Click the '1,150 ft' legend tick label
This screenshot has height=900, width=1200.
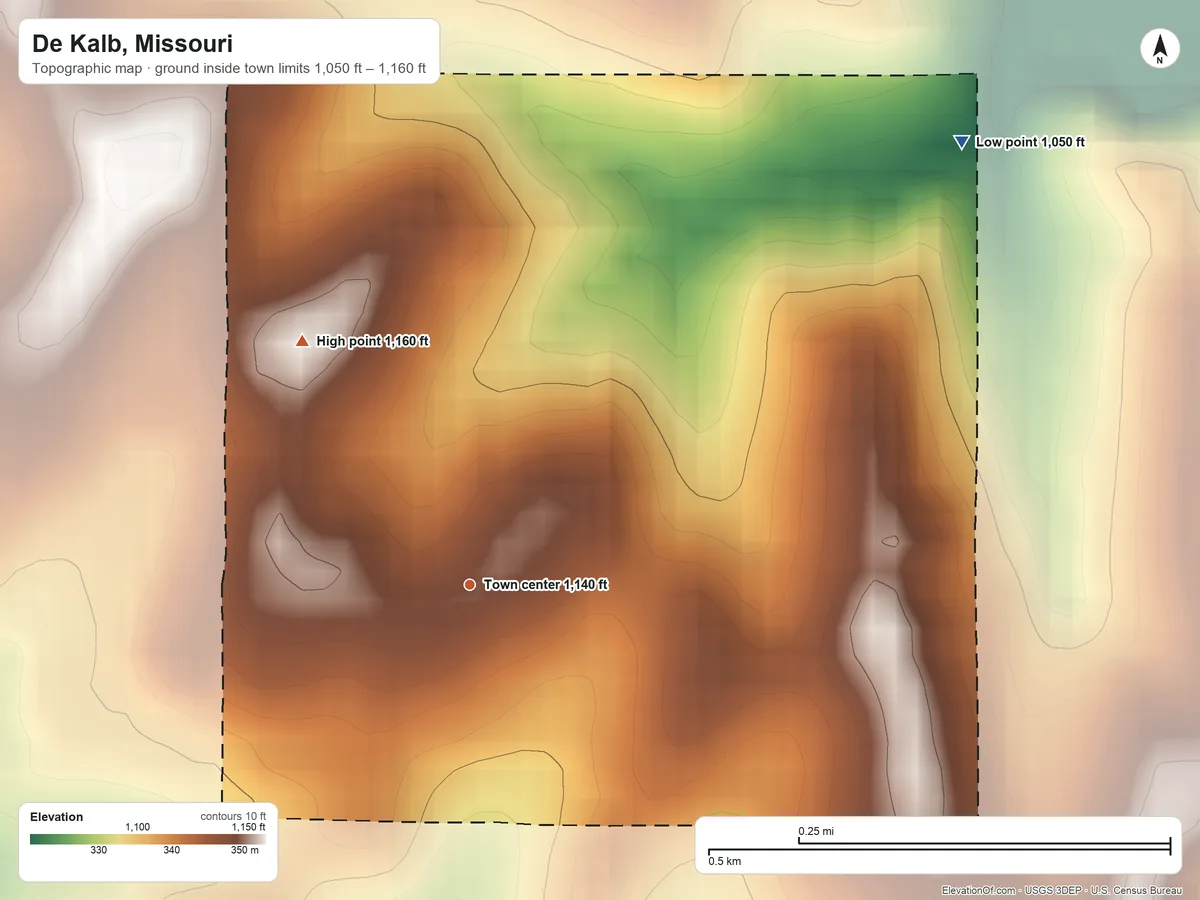[248, 827]
